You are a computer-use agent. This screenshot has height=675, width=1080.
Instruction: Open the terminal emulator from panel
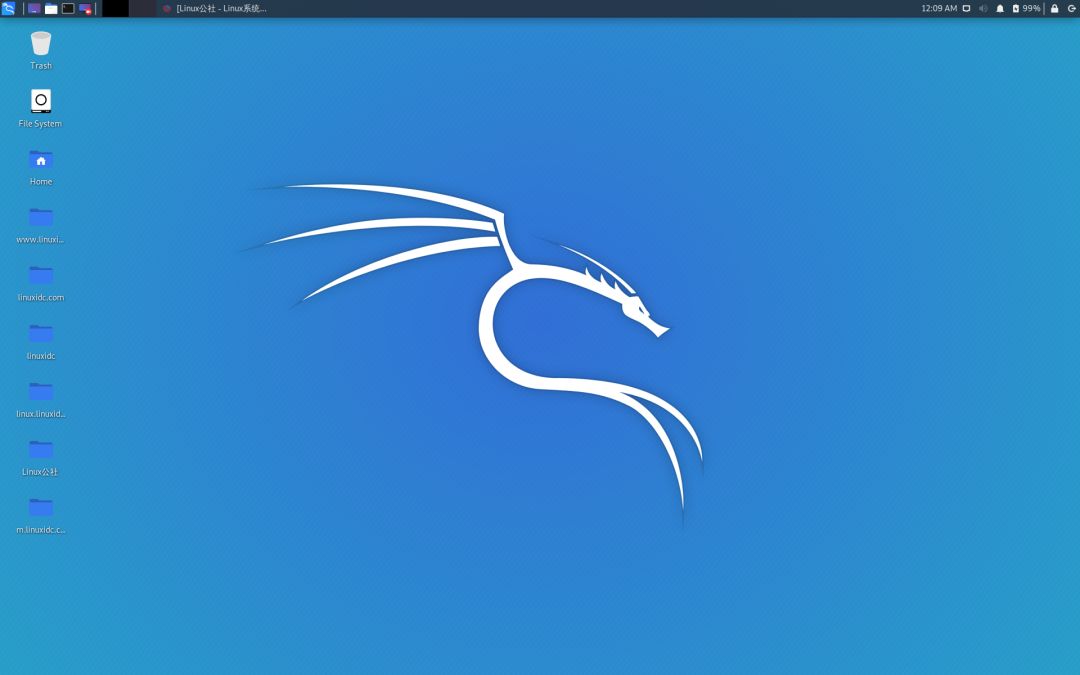pyautogui.click(x=68, y=9)
